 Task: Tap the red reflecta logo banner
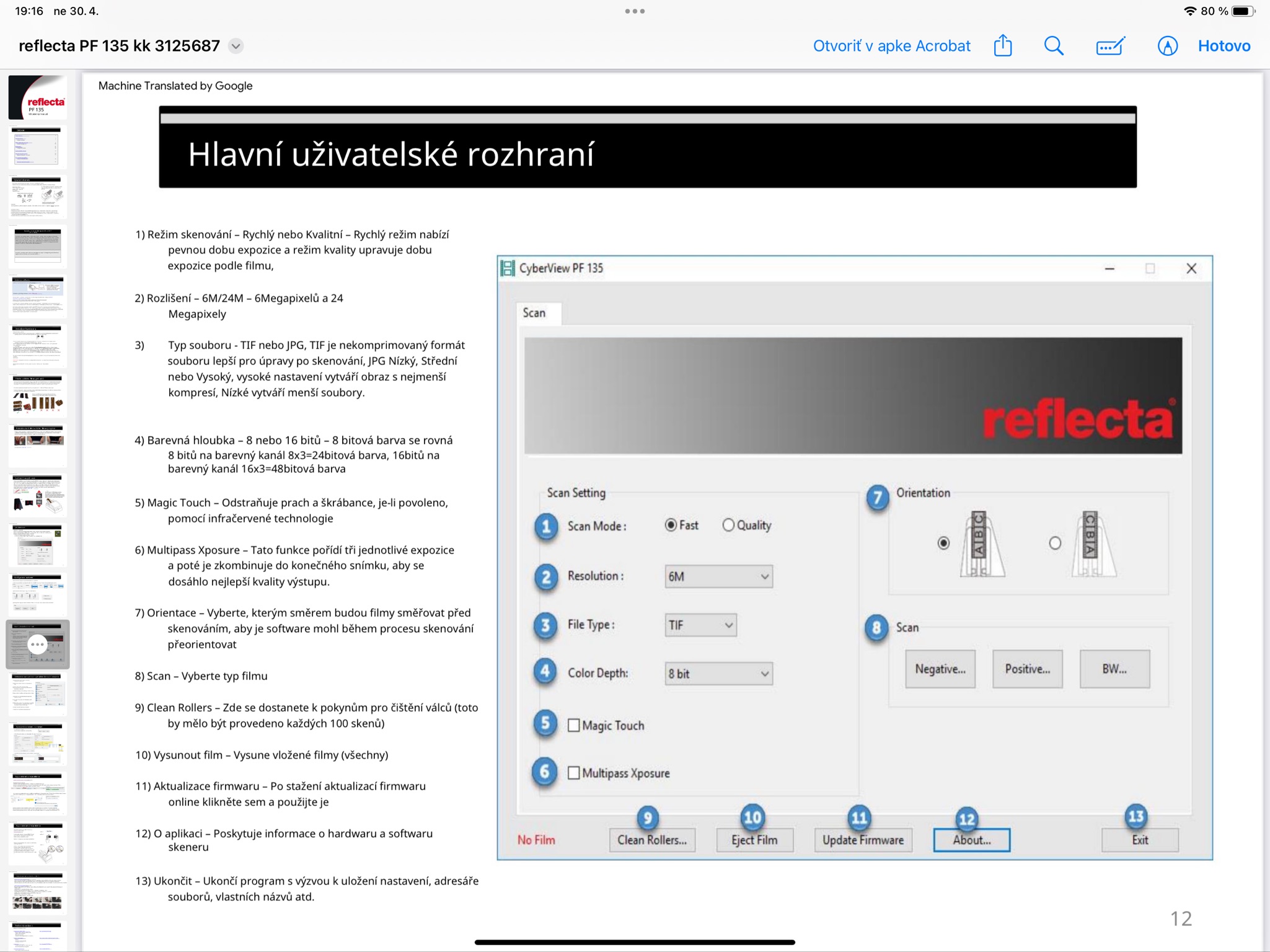click(853, 395)
